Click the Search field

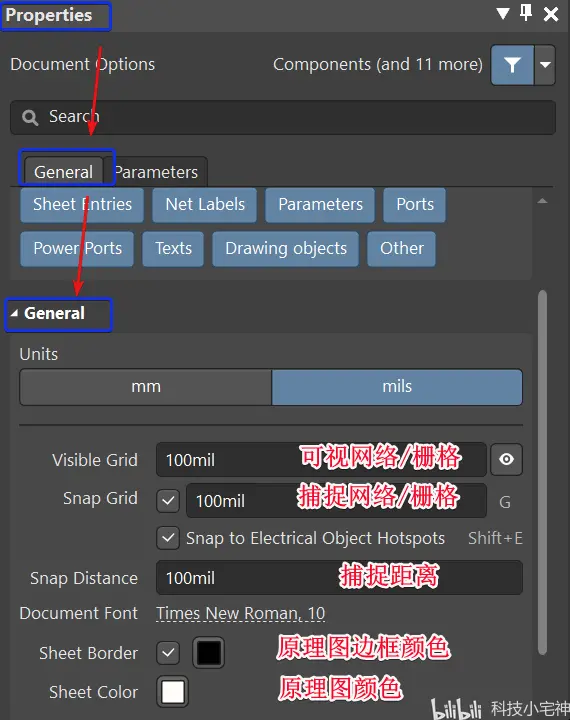(283, 117)
